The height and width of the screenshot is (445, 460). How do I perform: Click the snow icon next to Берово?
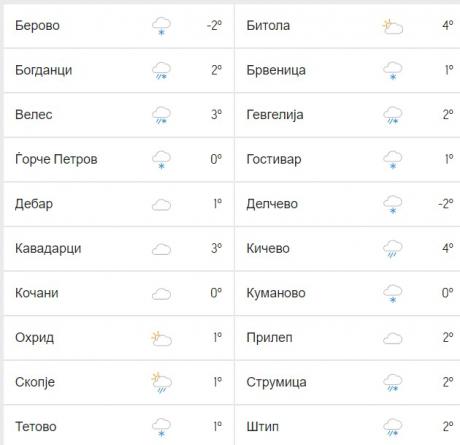(161, 26)
